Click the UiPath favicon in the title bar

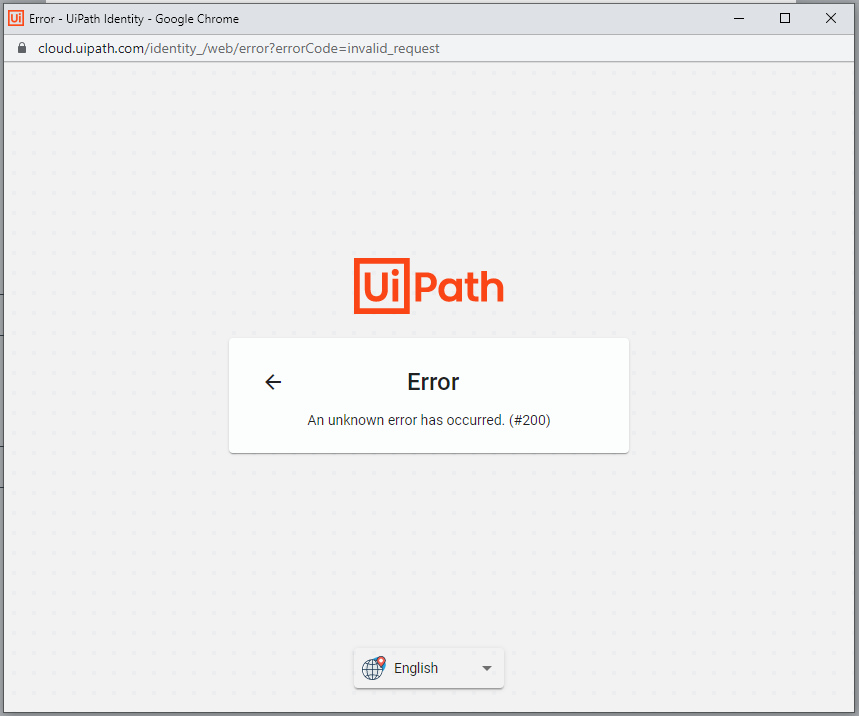16,18
